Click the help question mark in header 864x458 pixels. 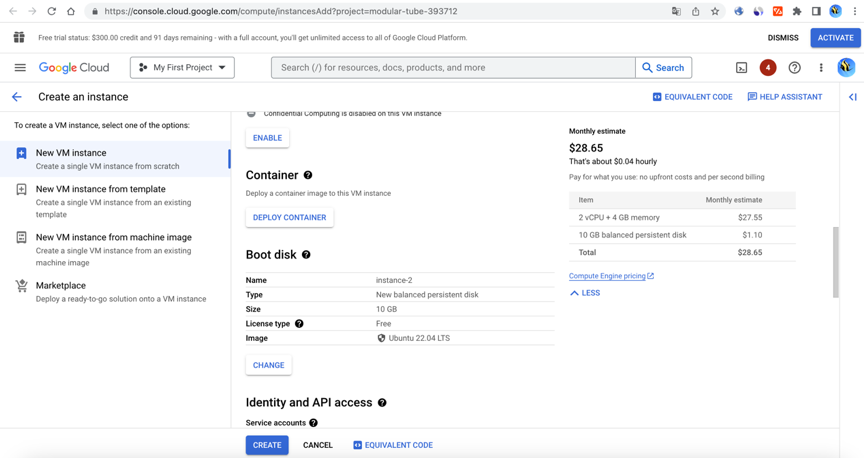(794, 68)
